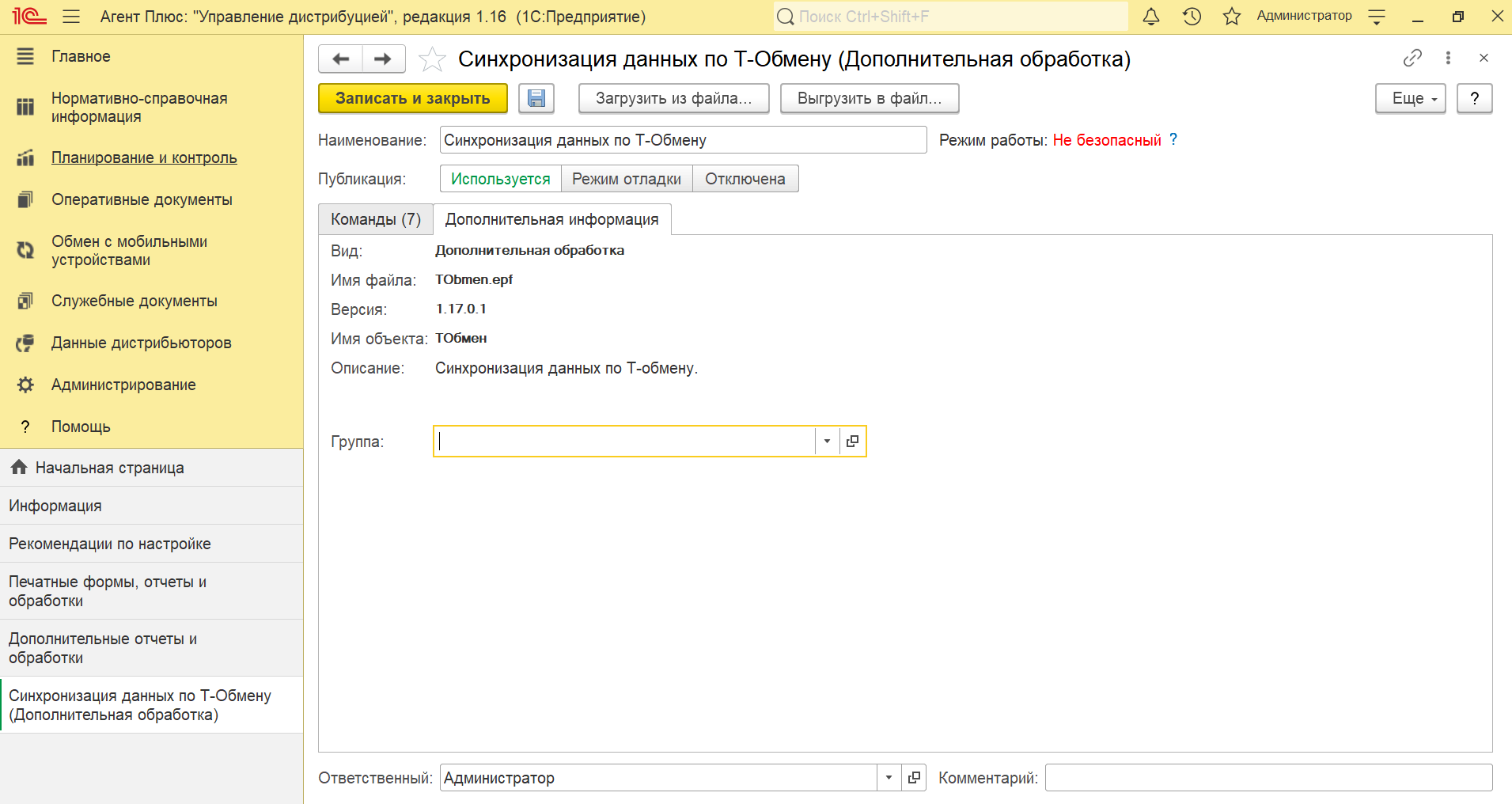Switch to the Информация open page

(151, 506)
